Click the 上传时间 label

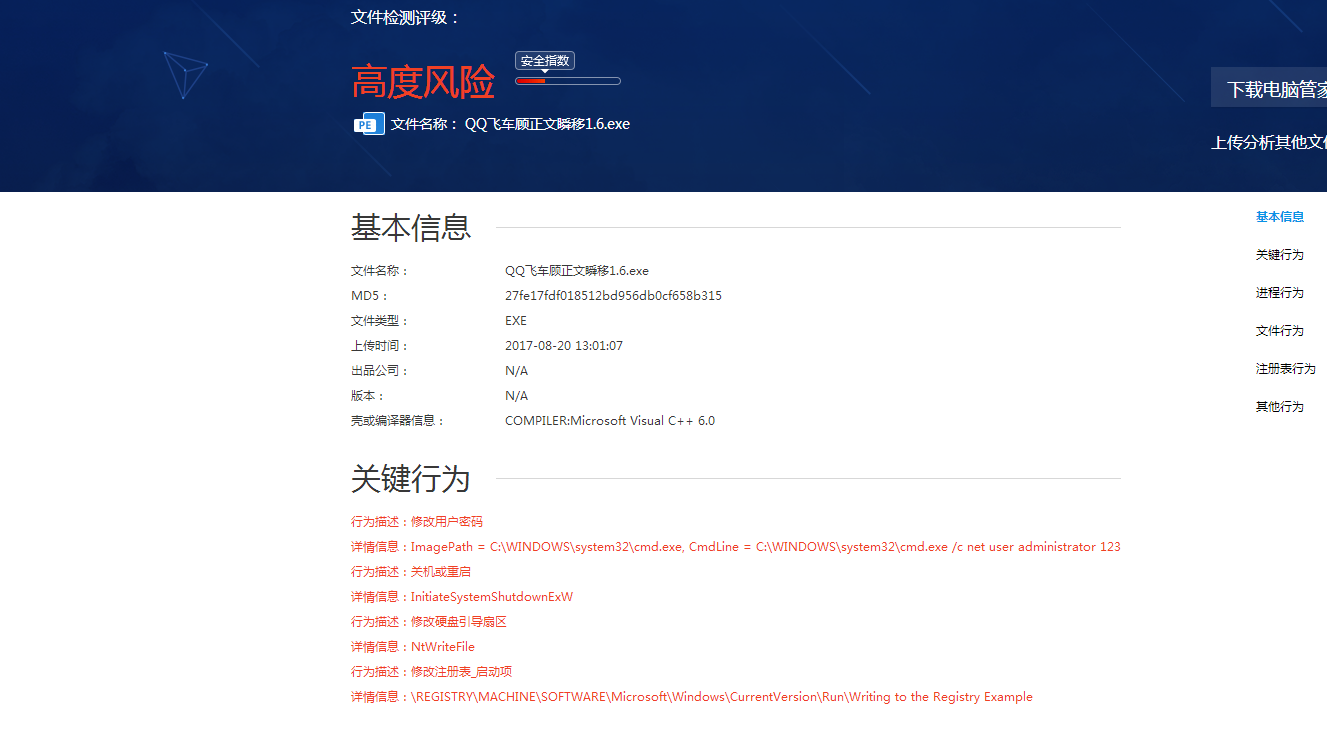(x=380, y=346)
